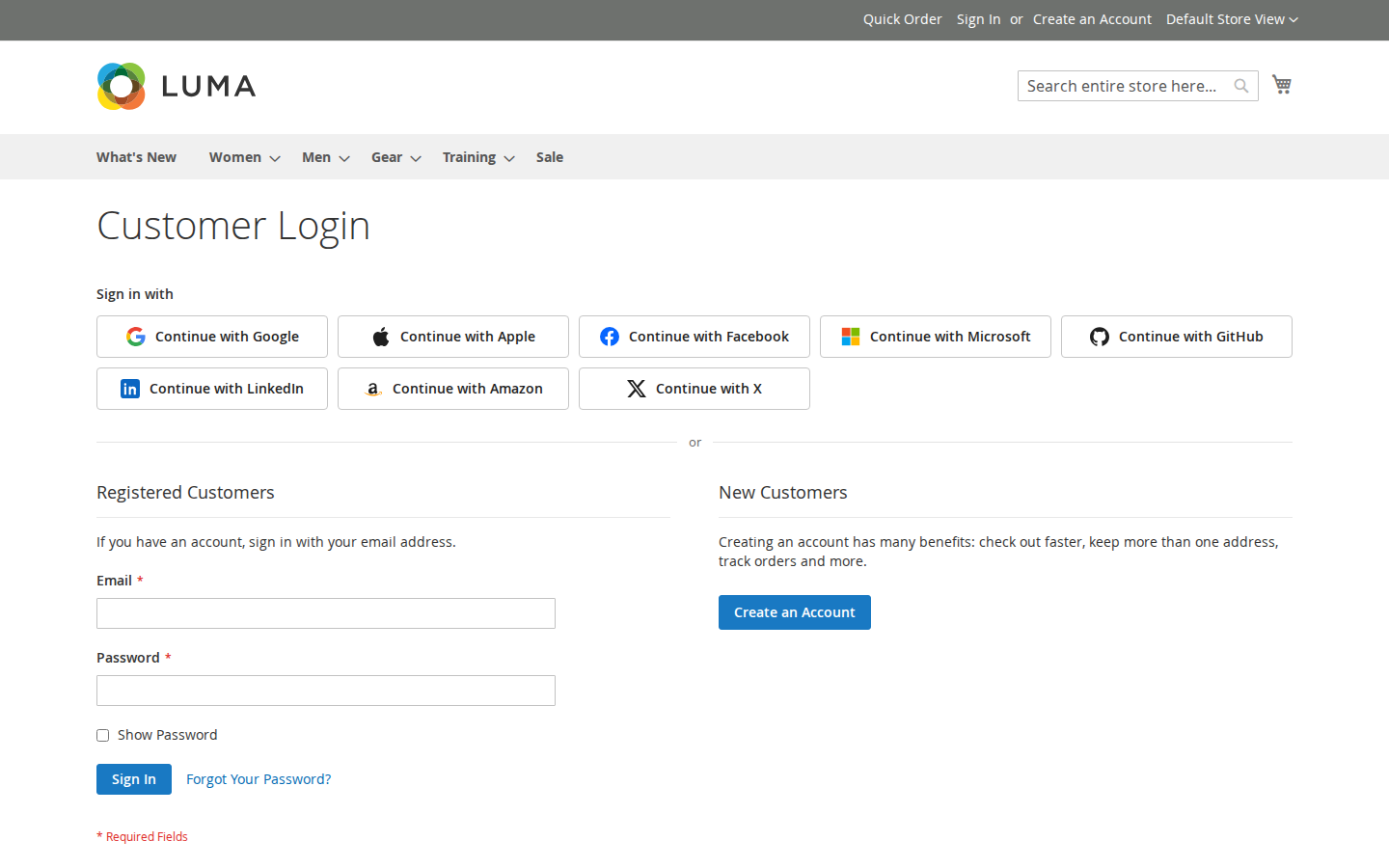Continue with X sign-in
This screenshot has width=1389, height=868.
point(694,389)
